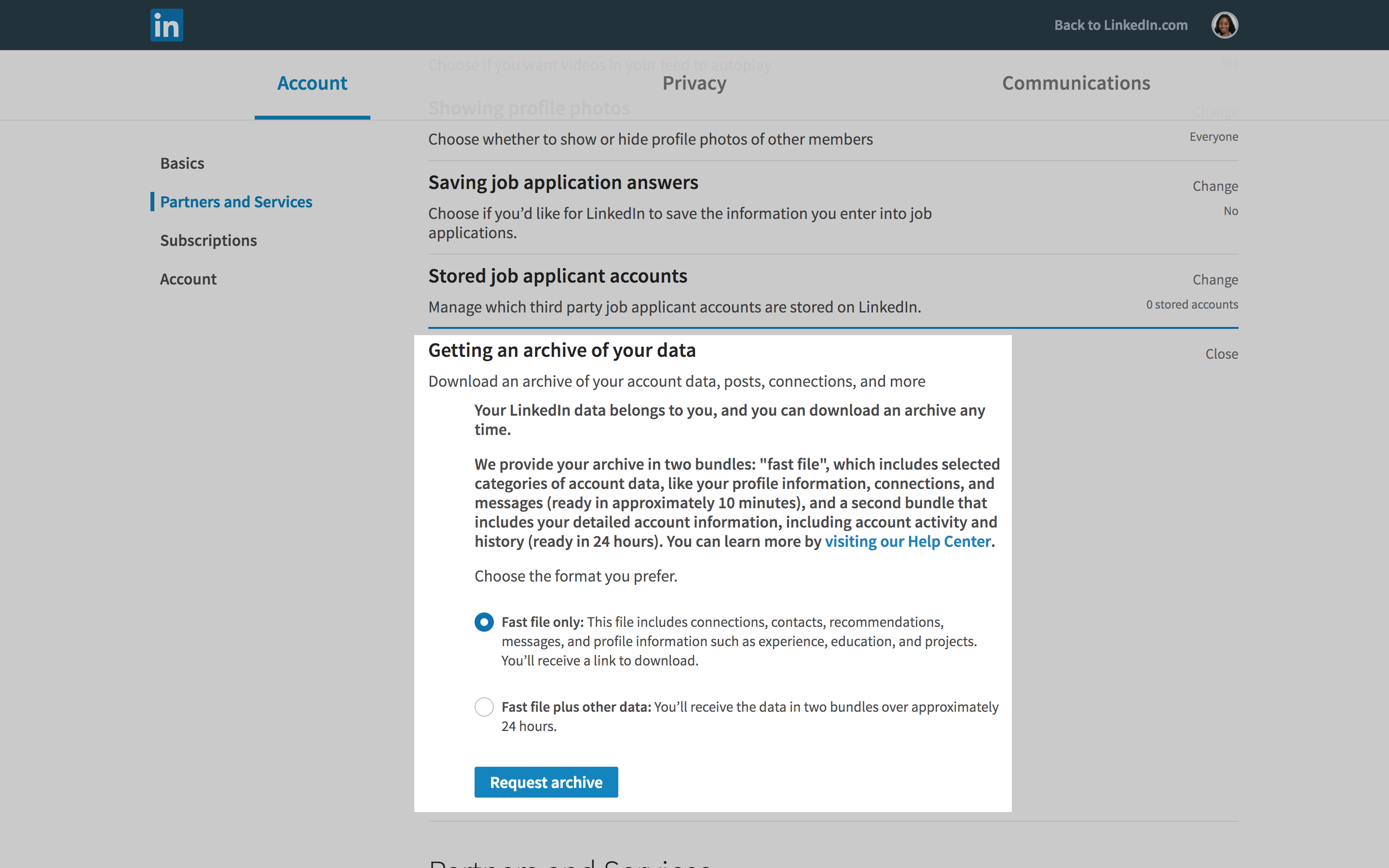Click the Request archive button
The height and width of the screenshot is (868, 1389).
pyautogui.click(x=546, y=782)
